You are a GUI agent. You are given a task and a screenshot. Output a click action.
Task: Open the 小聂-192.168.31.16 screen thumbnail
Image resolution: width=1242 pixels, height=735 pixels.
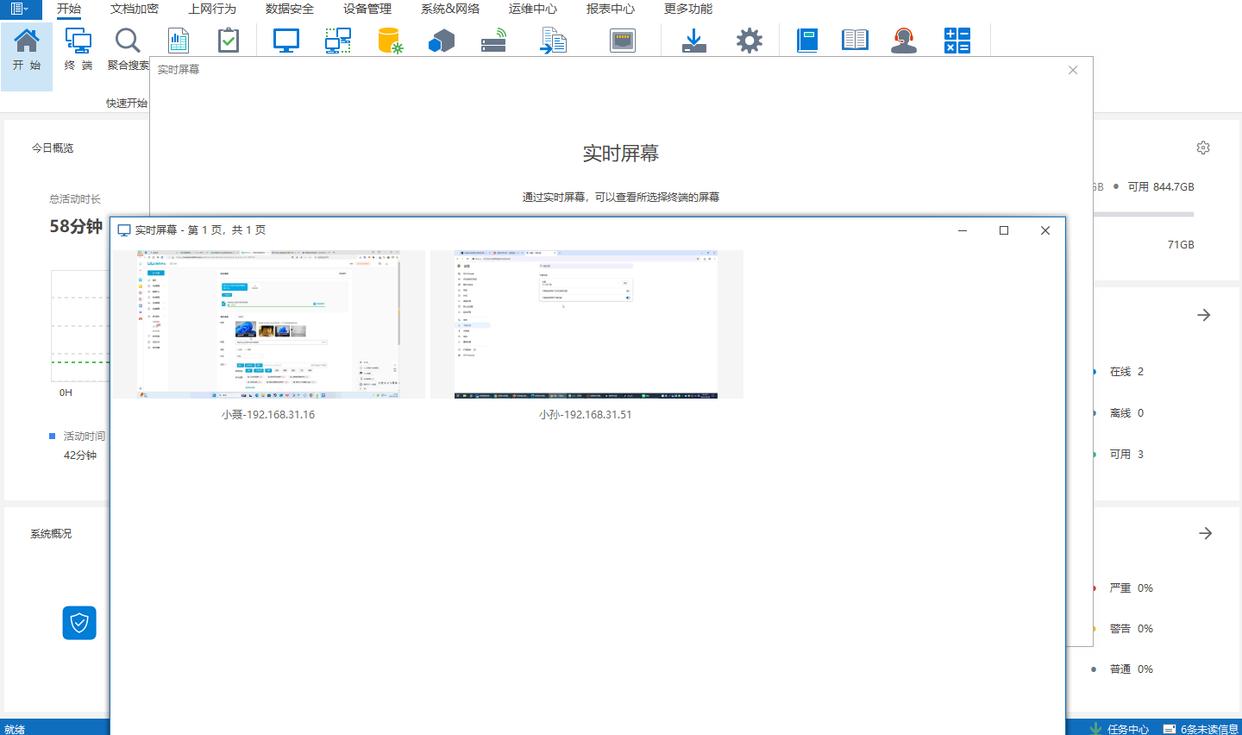pos(268,325)
